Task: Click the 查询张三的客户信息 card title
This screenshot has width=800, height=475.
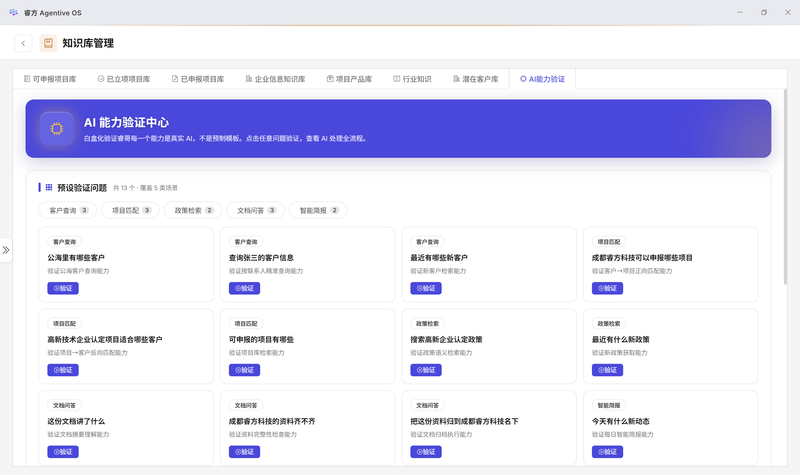Action: coord(261,258)
